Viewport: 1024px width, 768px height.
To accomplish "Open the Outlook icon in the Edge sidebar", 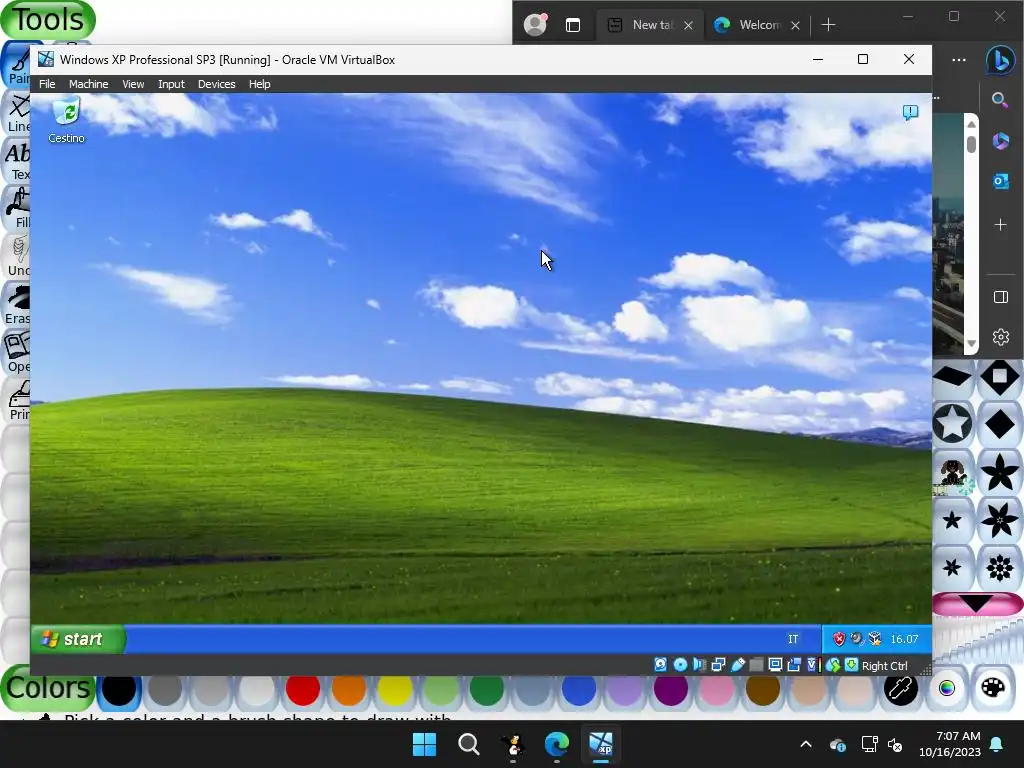I will click(x=1000, y=181).
